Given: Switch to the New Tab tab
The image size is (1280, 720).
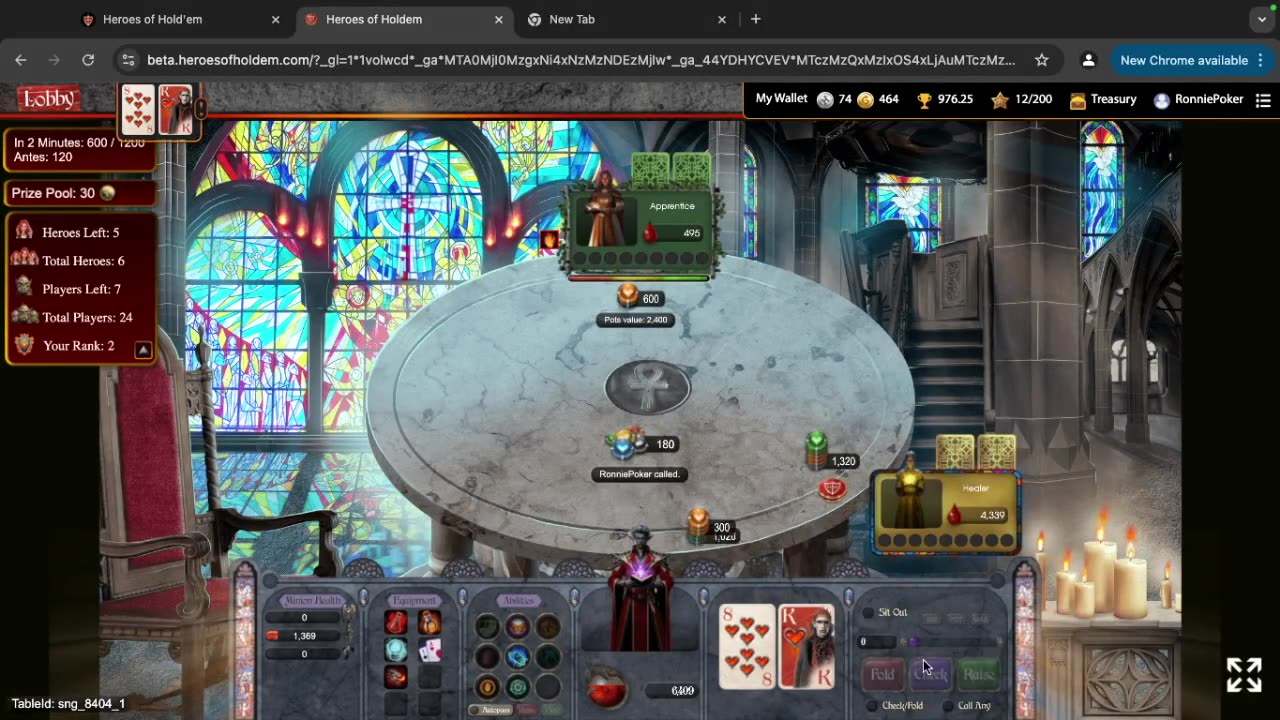Looking at the screenshot, I should 627,19.
